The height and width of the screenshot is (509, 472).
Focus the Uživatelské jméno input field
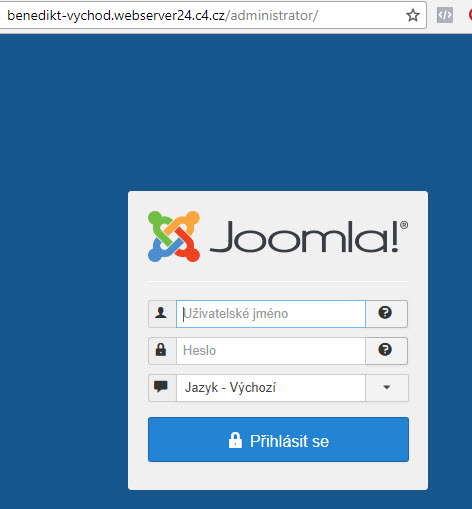pos(271,314)
